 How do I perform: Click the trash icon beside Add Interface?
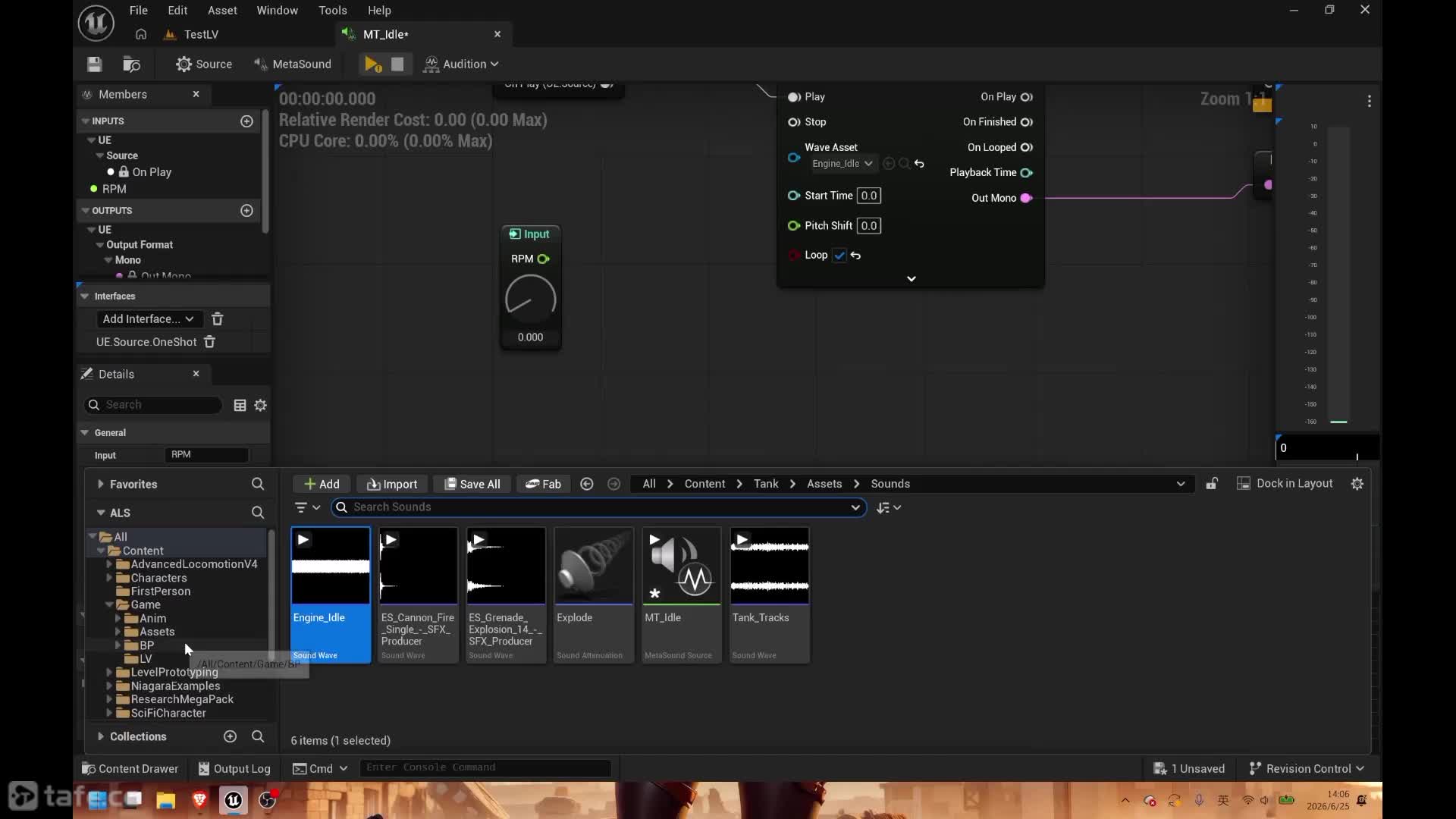pos(218,319)
